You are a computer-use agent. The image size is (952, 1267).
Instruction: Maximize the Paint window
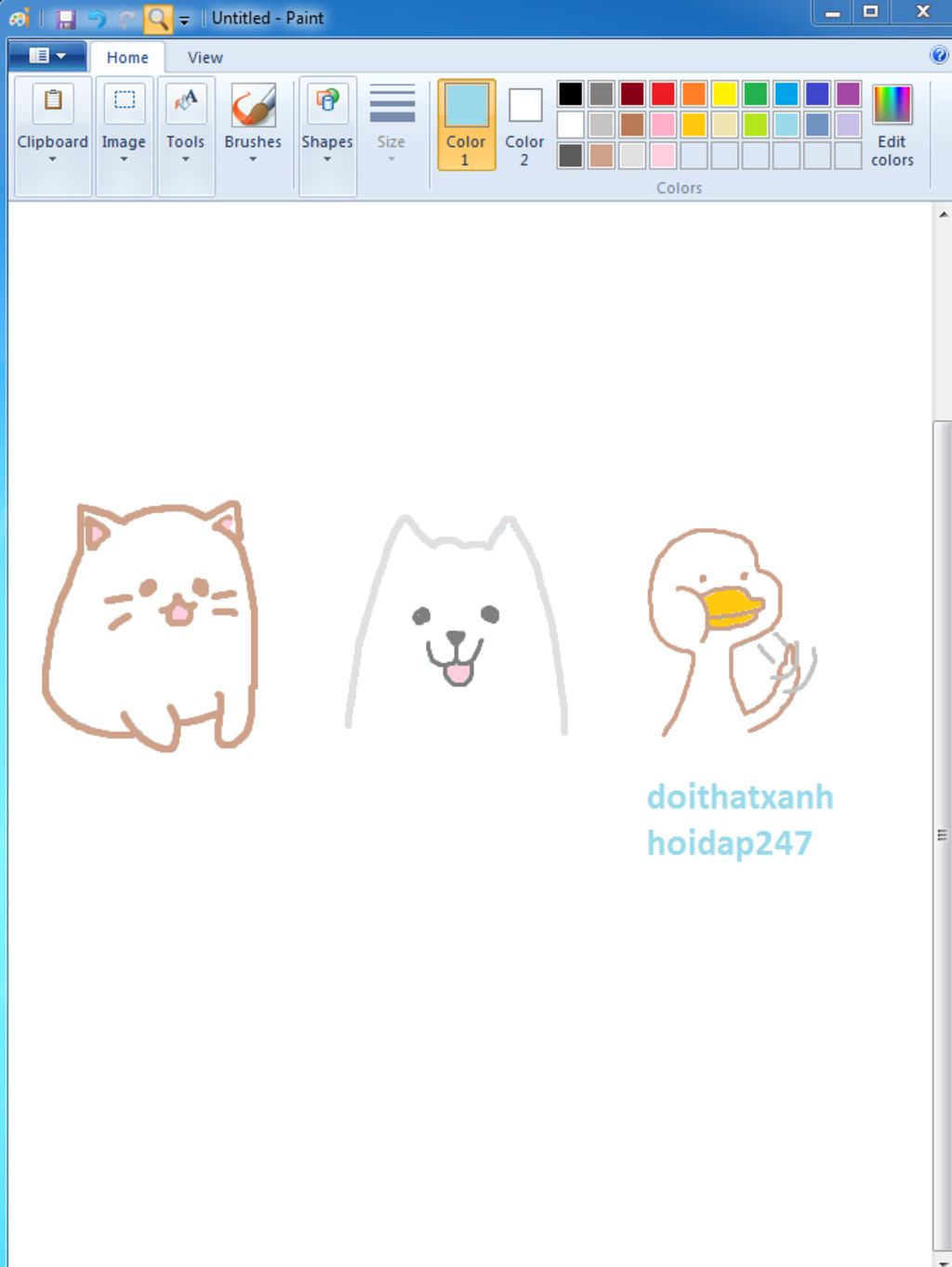pyautogui.click(x=871, y=13)
